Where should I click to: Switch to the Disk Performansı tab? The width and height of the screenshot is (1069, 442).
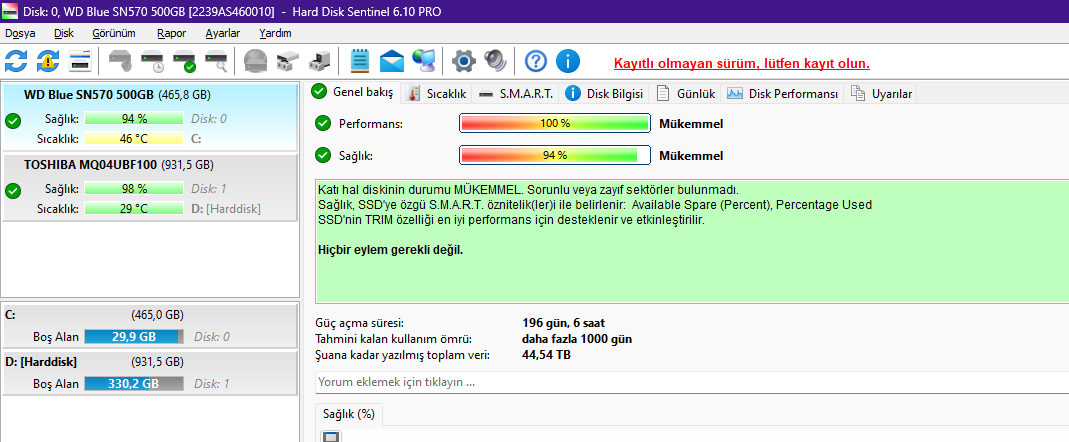pyautogui.click(x=783, y=94)
